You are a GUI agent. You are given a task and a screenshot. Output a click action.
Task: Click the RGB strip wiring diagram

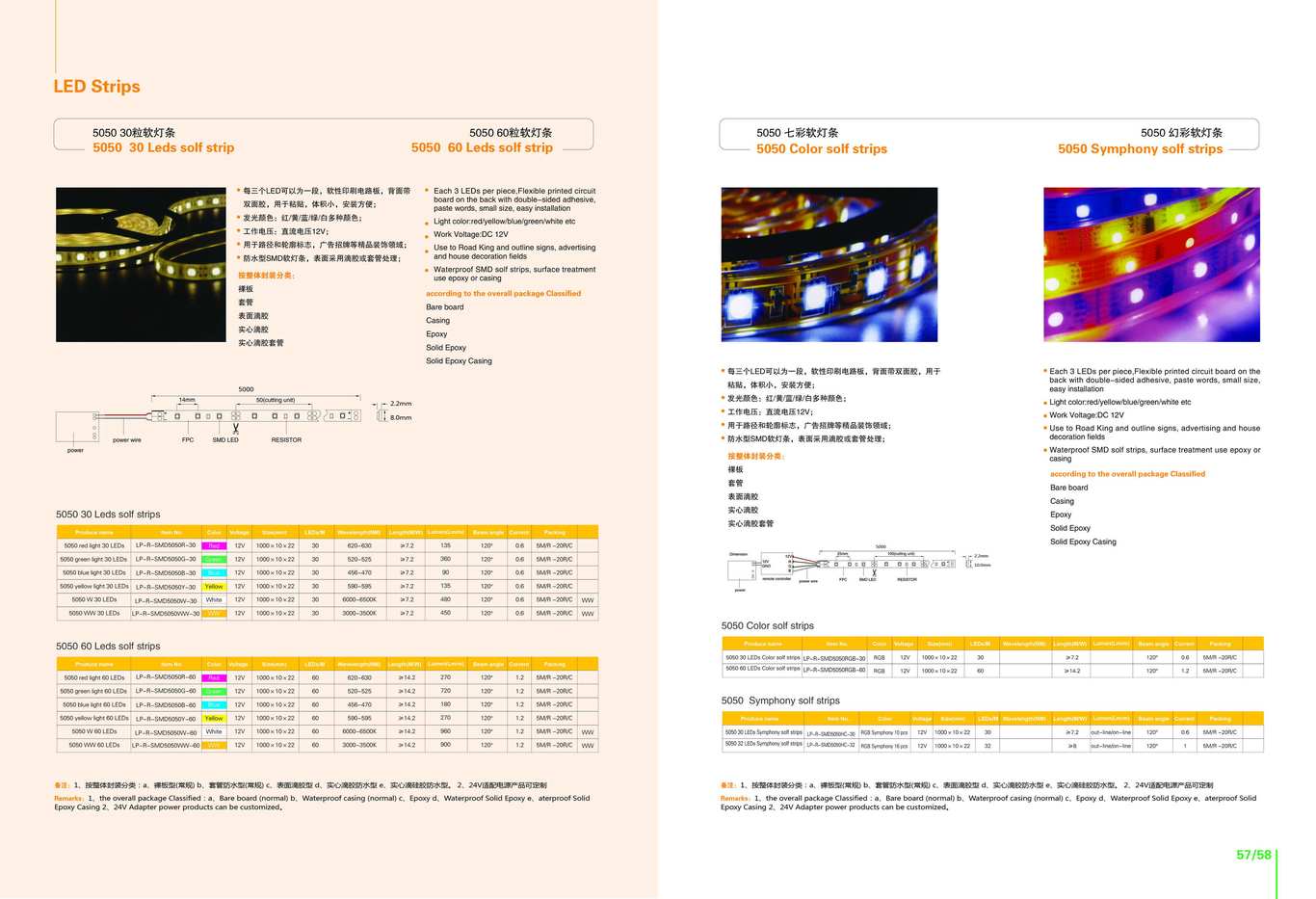point(858,568)
